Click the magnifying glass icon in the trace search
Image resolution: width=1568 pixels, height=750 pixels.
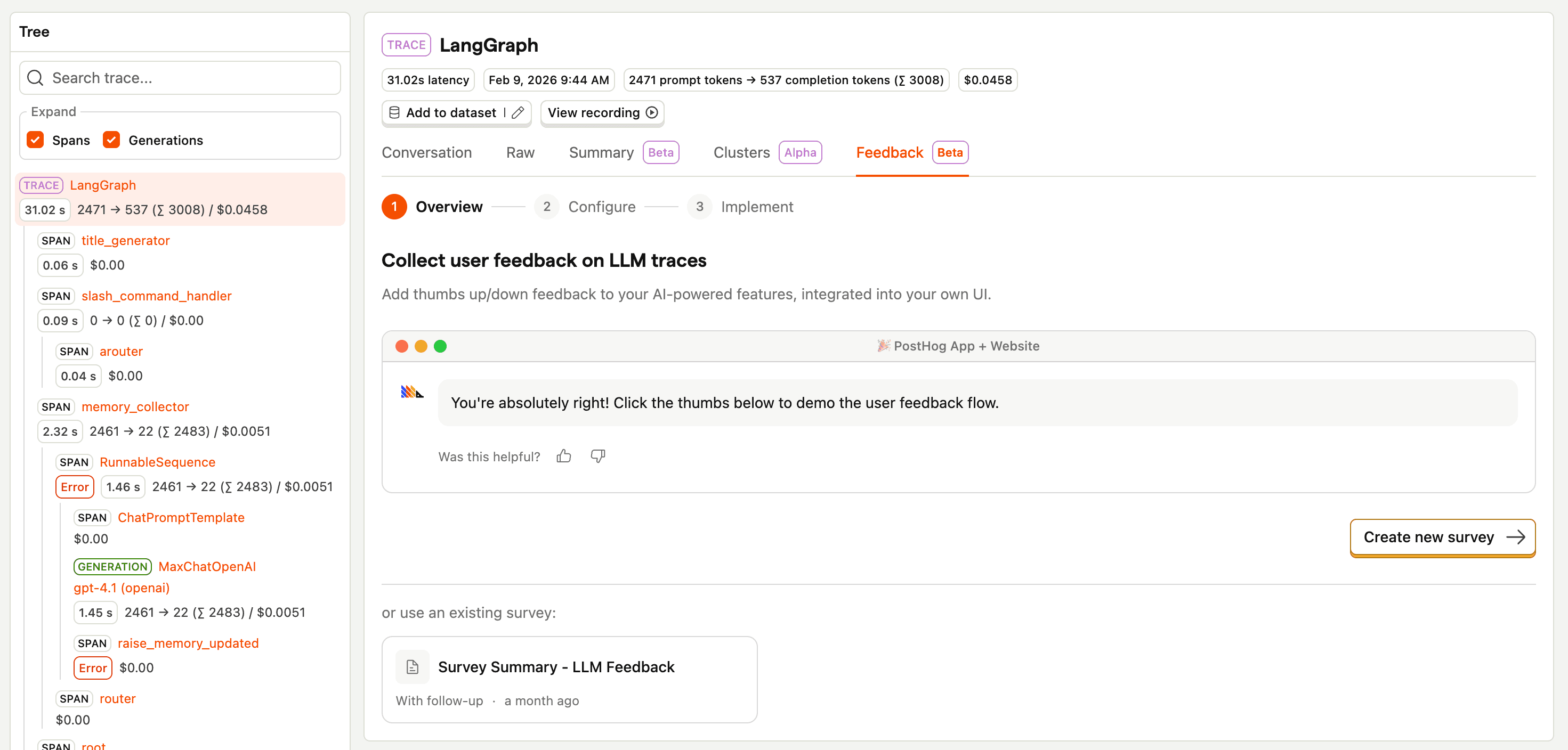35,78
